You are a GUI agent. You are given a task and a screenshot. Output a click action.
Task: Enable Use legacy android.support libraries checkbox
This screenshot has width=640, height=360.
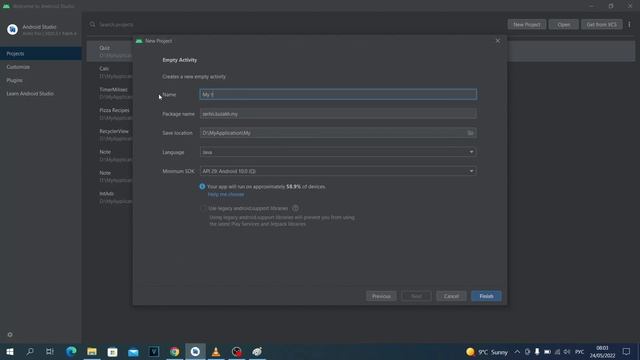203,208
